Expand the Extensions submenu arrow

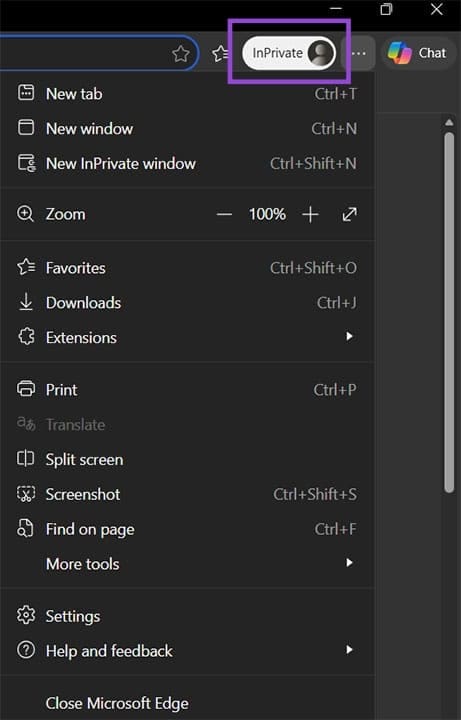pyautogui.click(x=349, y=337)
